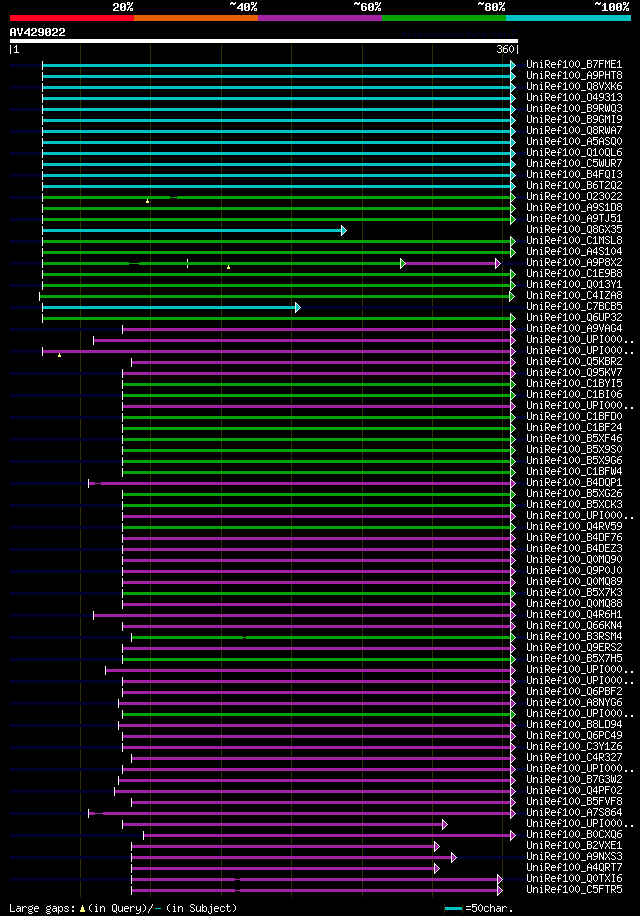
Task: Click the purple bar for UniRef100_A7S864
Action: pos(300,813)
